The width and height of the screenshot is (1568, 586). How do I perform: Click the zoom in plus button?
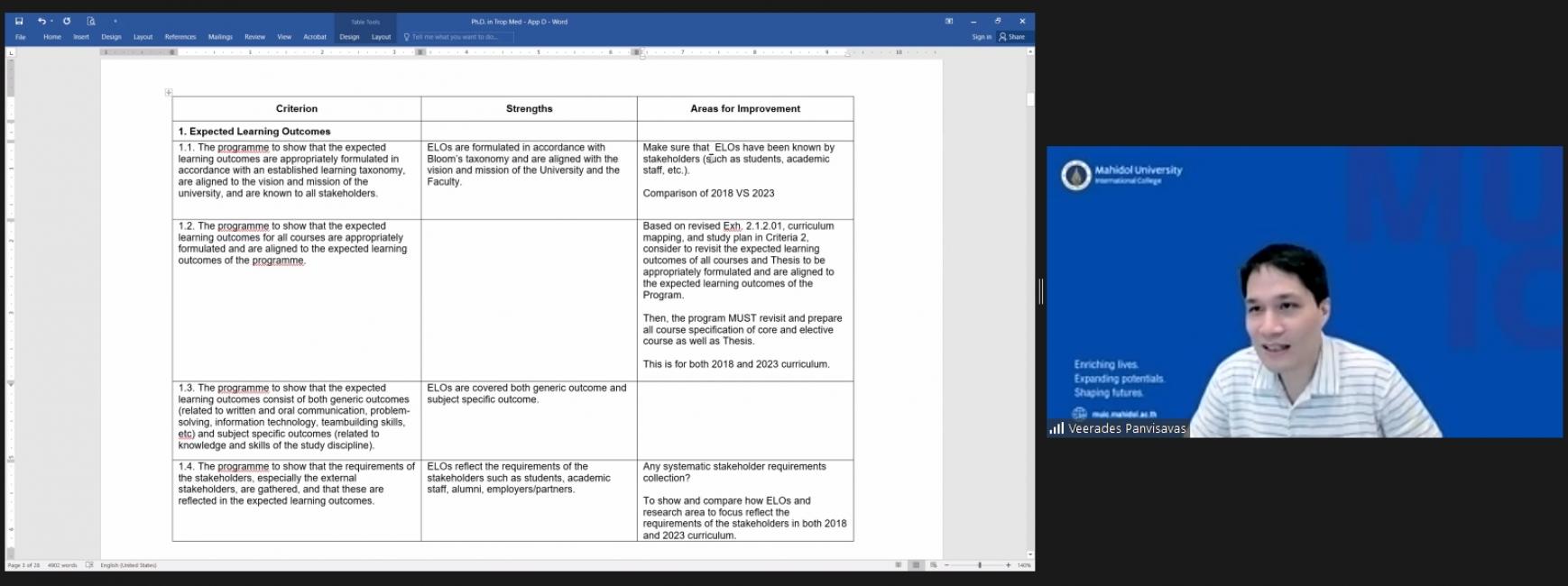[x=1009, y=565]
